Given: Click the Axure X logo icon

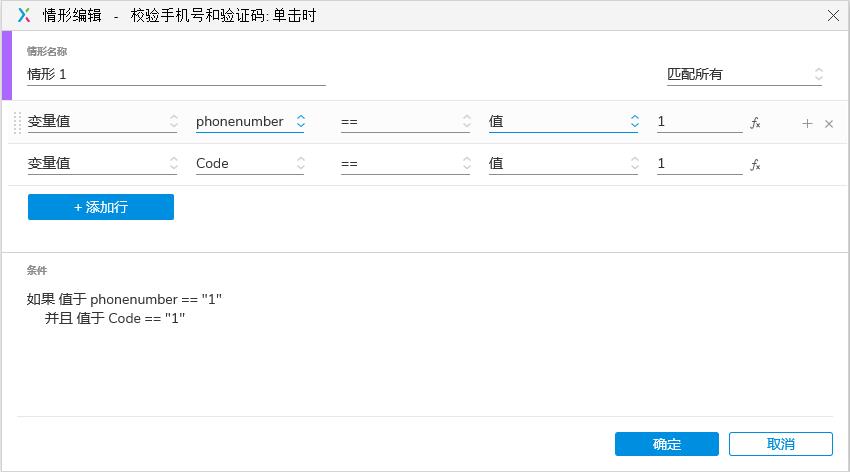Looking at the screenshot, I should (24, 15).
